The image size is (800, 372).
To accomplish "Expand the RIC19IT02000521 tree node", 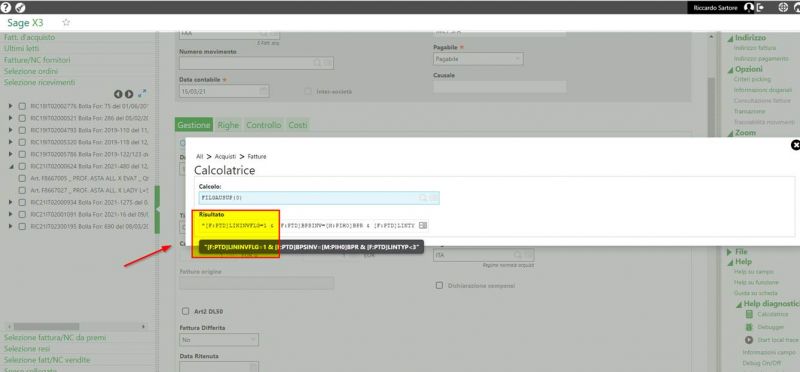I will point(11,118).
